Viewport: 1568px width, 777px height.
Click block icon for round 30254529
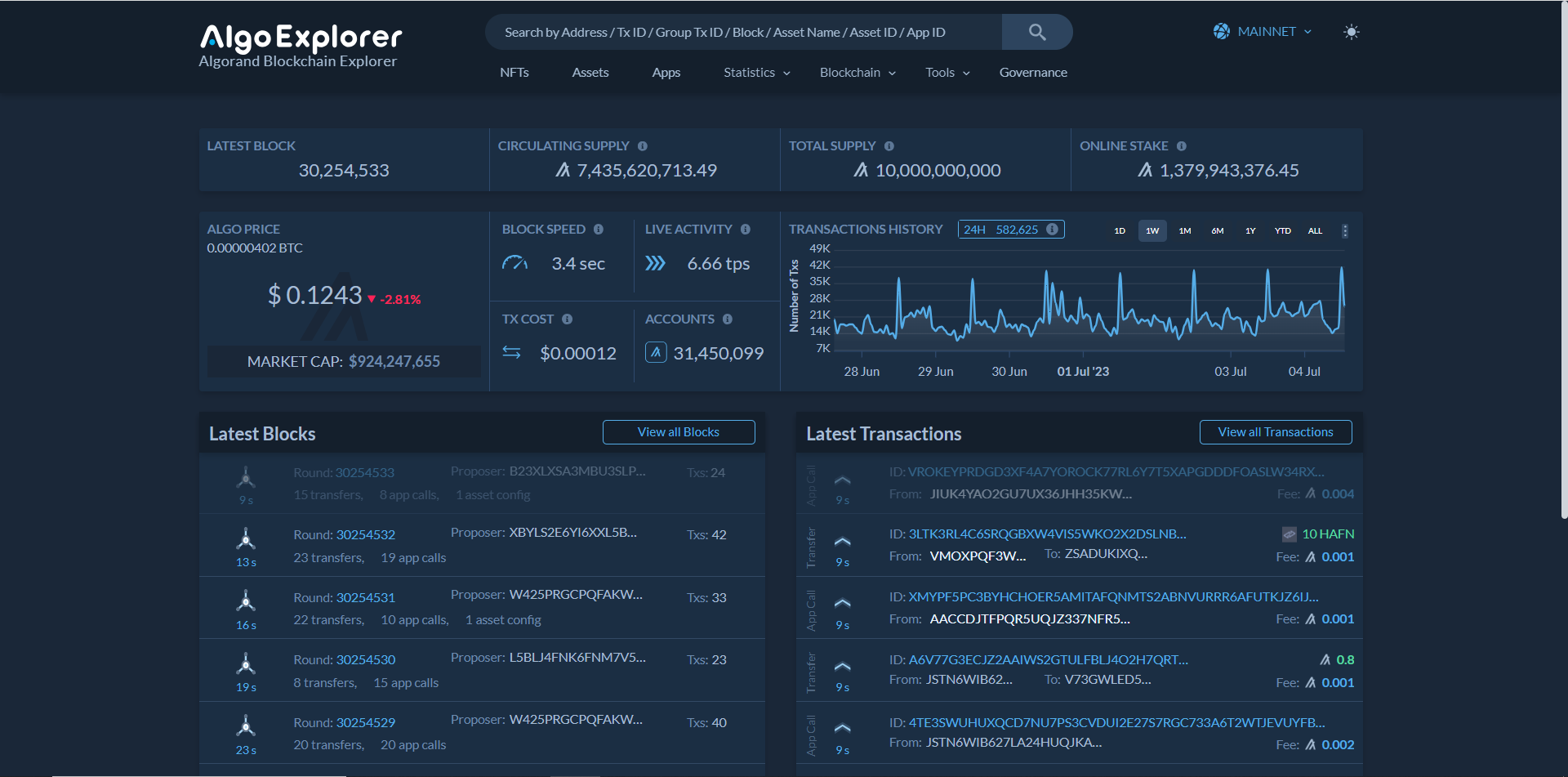pyautogui.click(x=246, y=726)
